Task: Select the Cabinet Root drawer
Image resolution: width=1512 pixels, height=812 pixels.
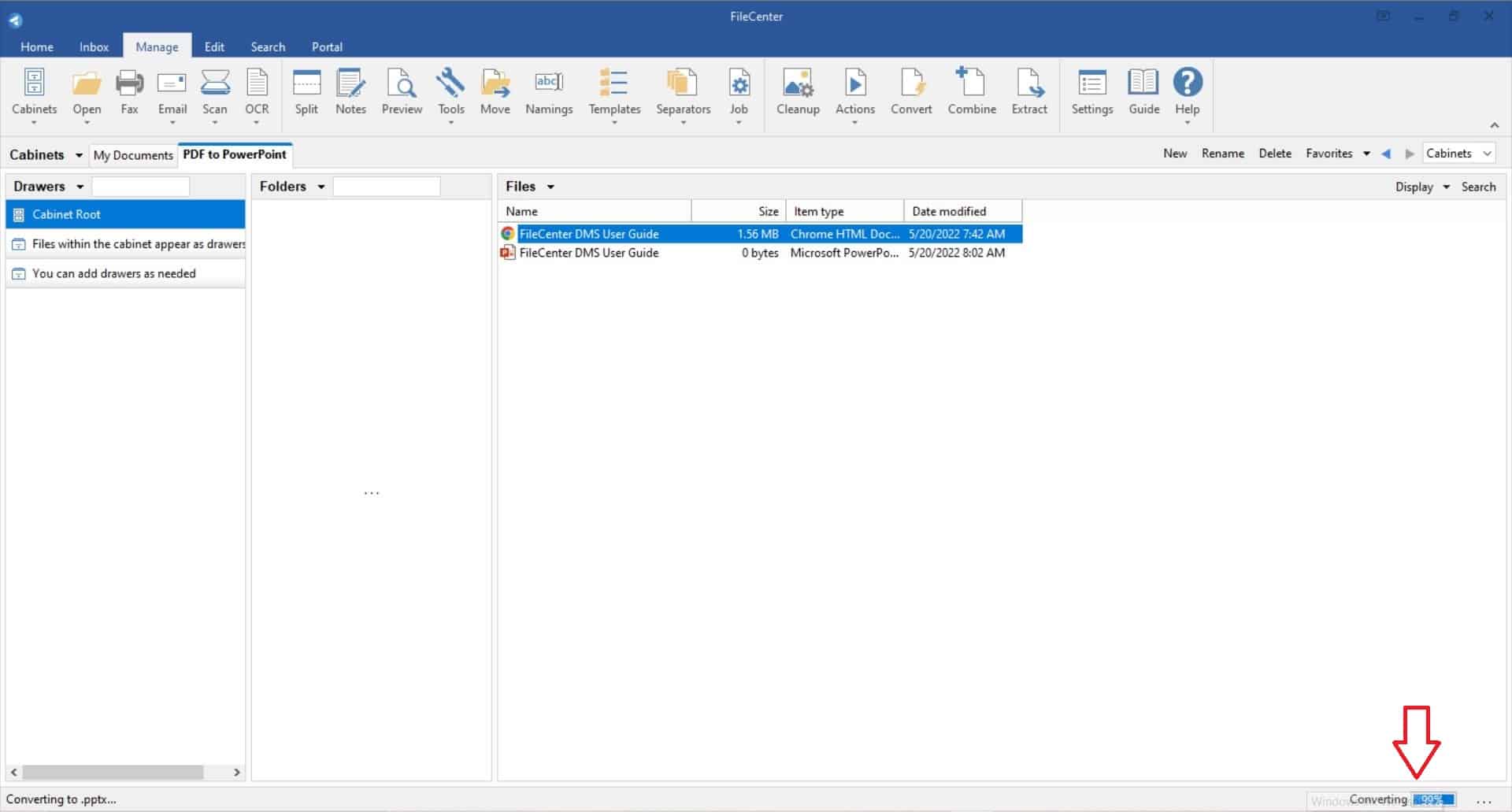Action: 125,214
